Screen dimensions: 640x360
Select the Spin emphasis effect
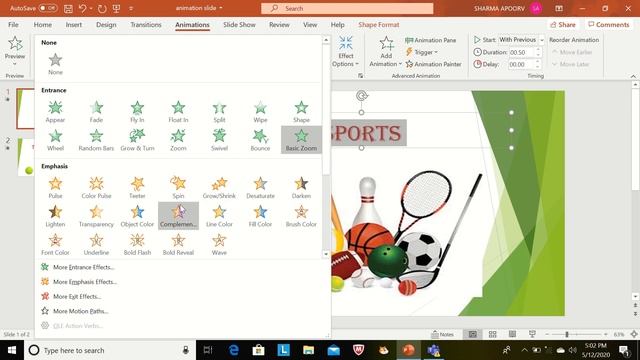[x=178, y=188]
